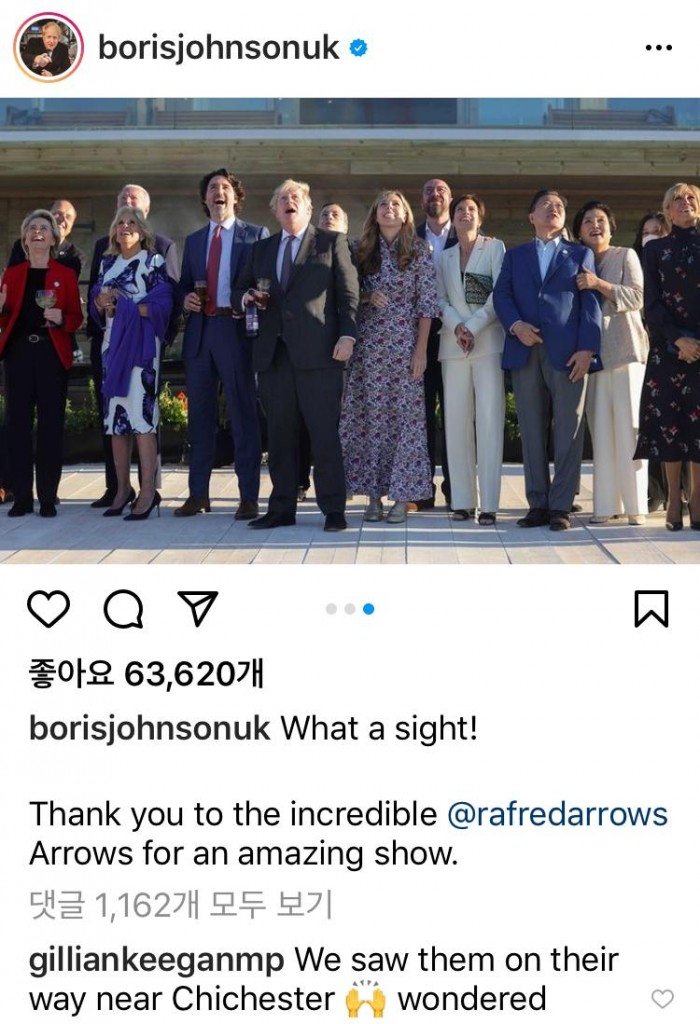
Task: Like the post with the heart icon
Action: (x=48, y=609)
